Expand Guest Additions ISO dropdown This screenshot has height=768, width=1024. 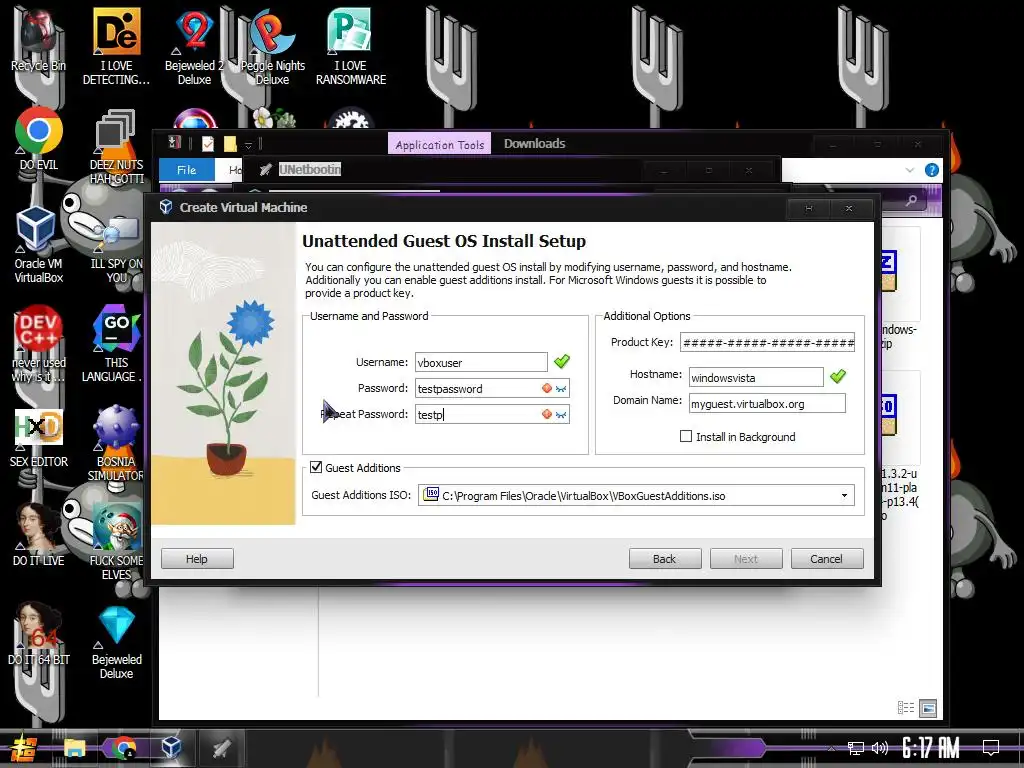click(x=844, y=496)
